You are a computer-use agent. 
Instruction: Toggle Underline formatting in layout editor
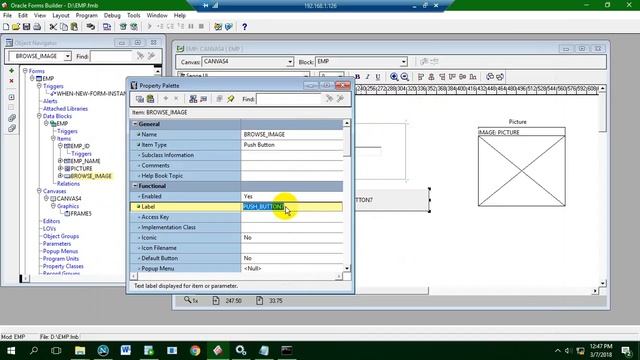(378, 77)
